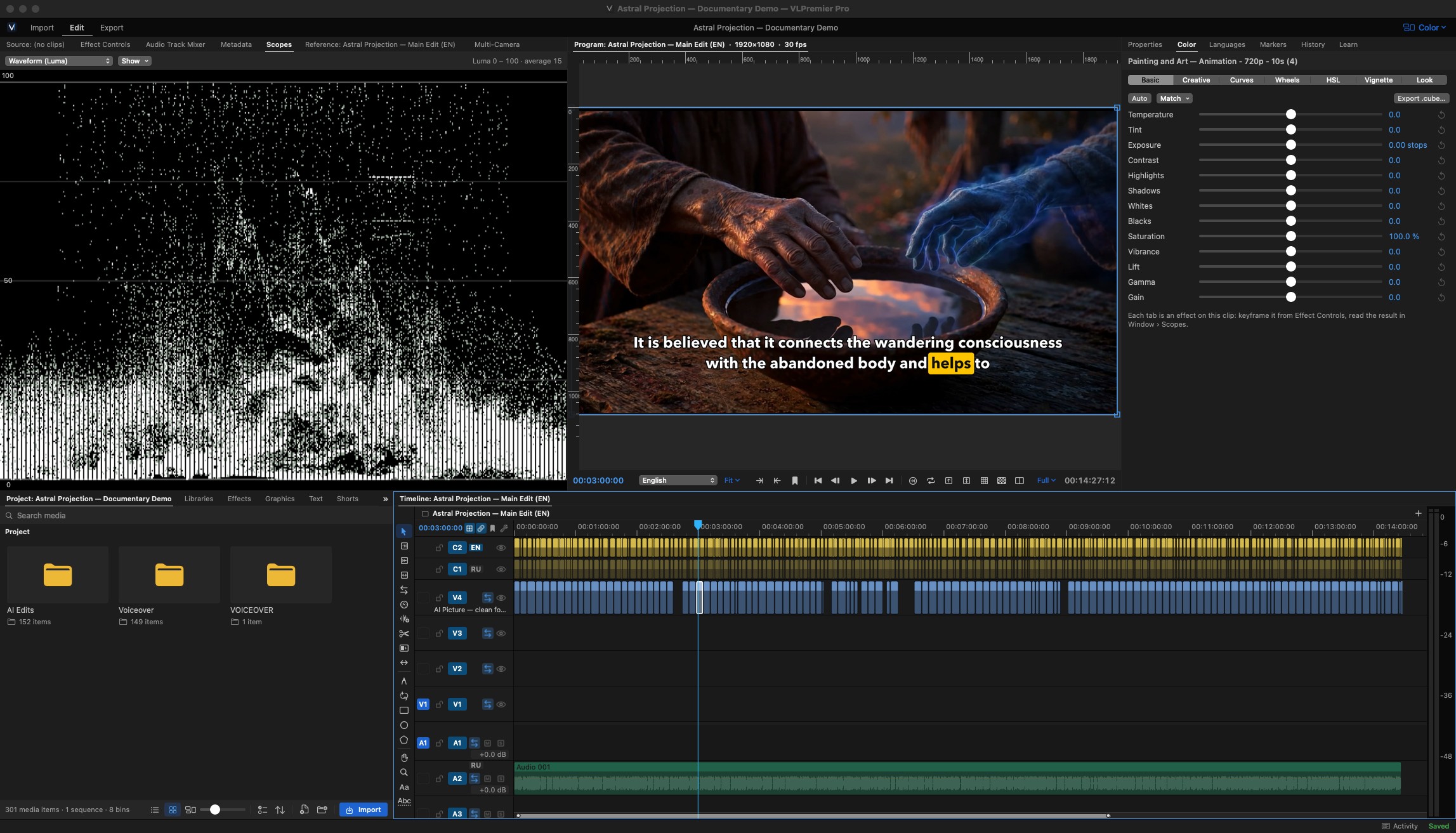This screenshot has width=1456, height=833.
Task: Step back one frame
Action: pyautogui.click(x=836, y=481)
